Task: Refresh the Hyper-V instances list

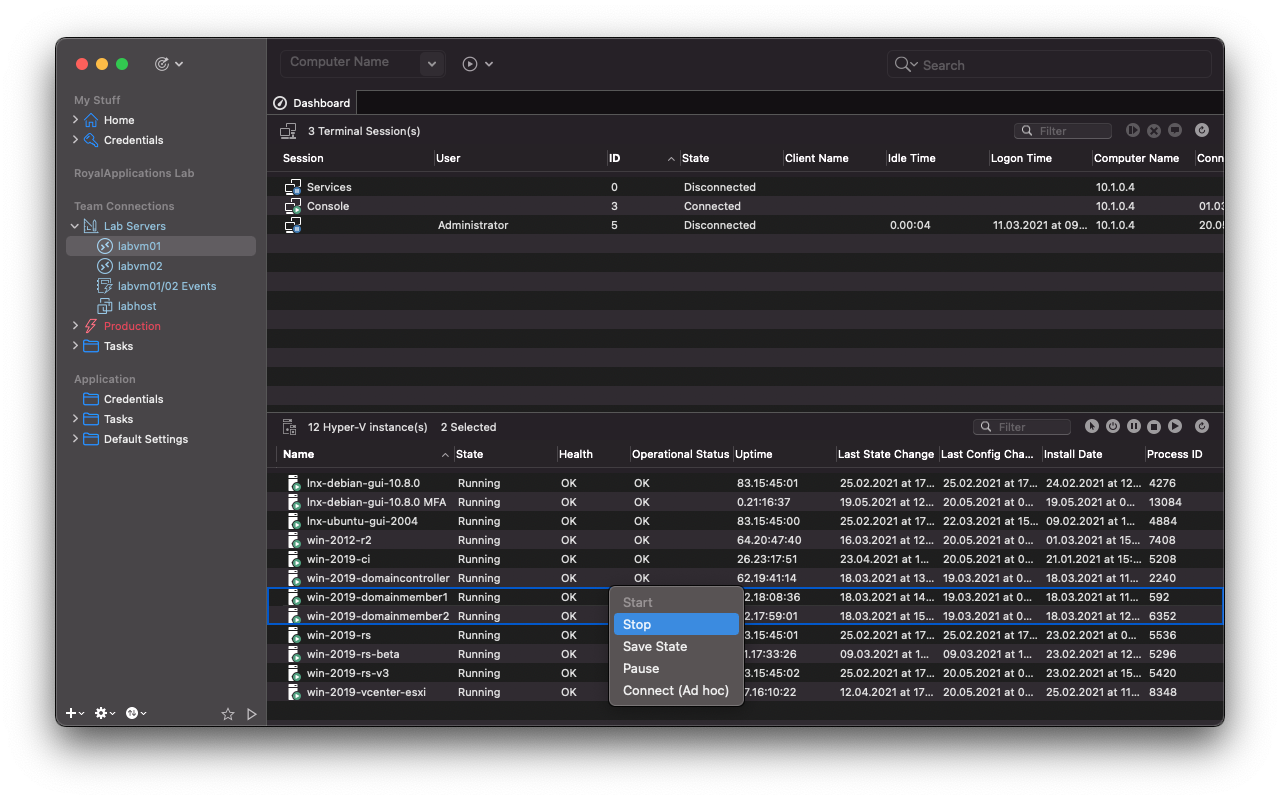Action: [x=1201, y=425]
